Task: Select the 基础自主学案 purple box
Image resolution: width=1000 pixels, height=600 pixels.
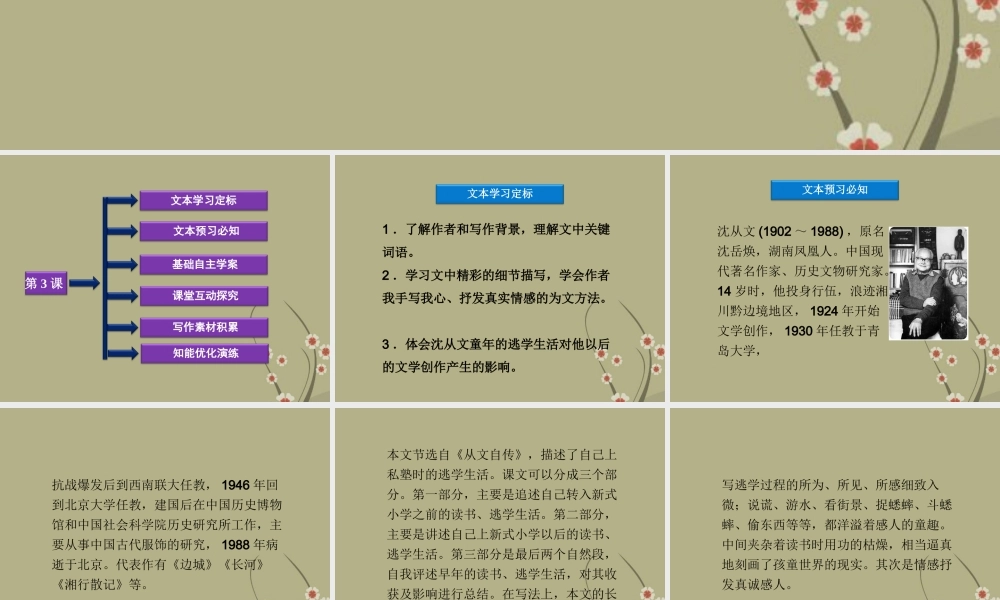Action: pyautogui.click(x=203, y=264)
